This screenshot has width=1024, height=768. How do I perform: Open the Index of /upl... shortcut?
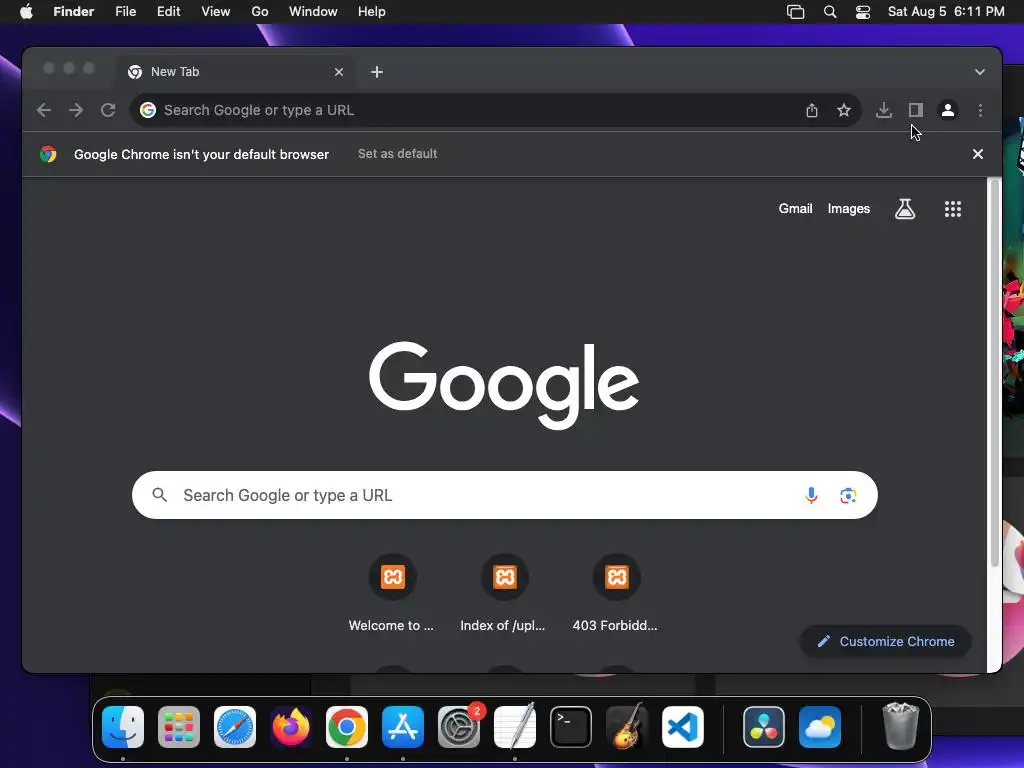tap(504, 593)
